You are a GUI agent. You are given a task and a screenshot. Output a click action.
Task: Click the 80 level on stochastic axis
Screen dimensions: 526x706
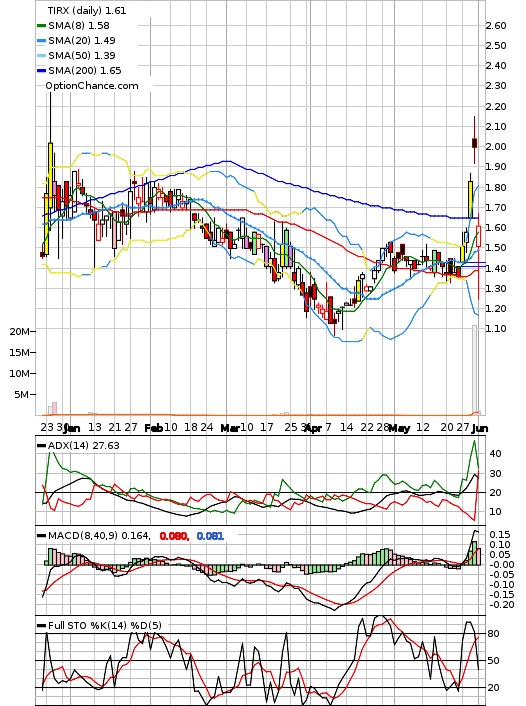click(493, 634)
